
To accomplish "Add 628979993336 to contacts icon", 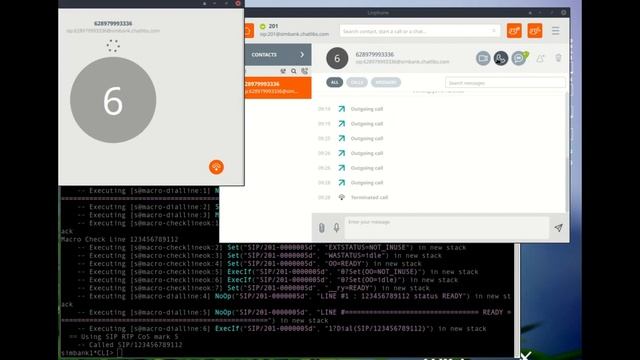I will point(540,58).
